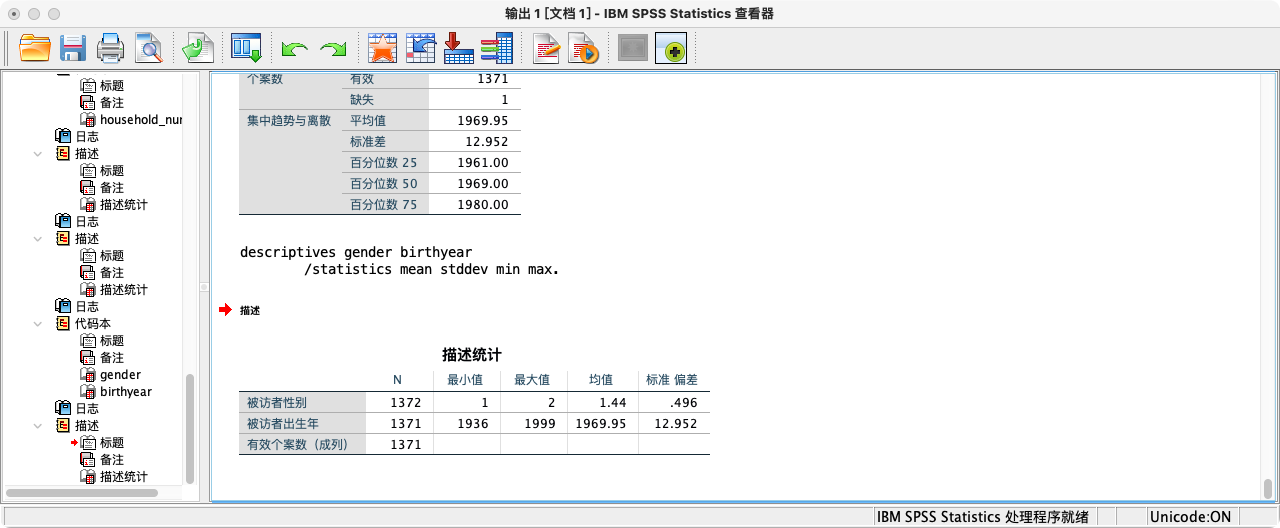Open a file with the folder icon

pyautogui.click(x=35, y=47)
